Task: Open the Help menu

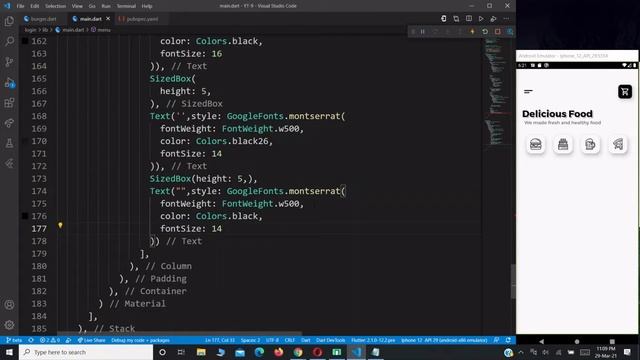Action: 147,6
